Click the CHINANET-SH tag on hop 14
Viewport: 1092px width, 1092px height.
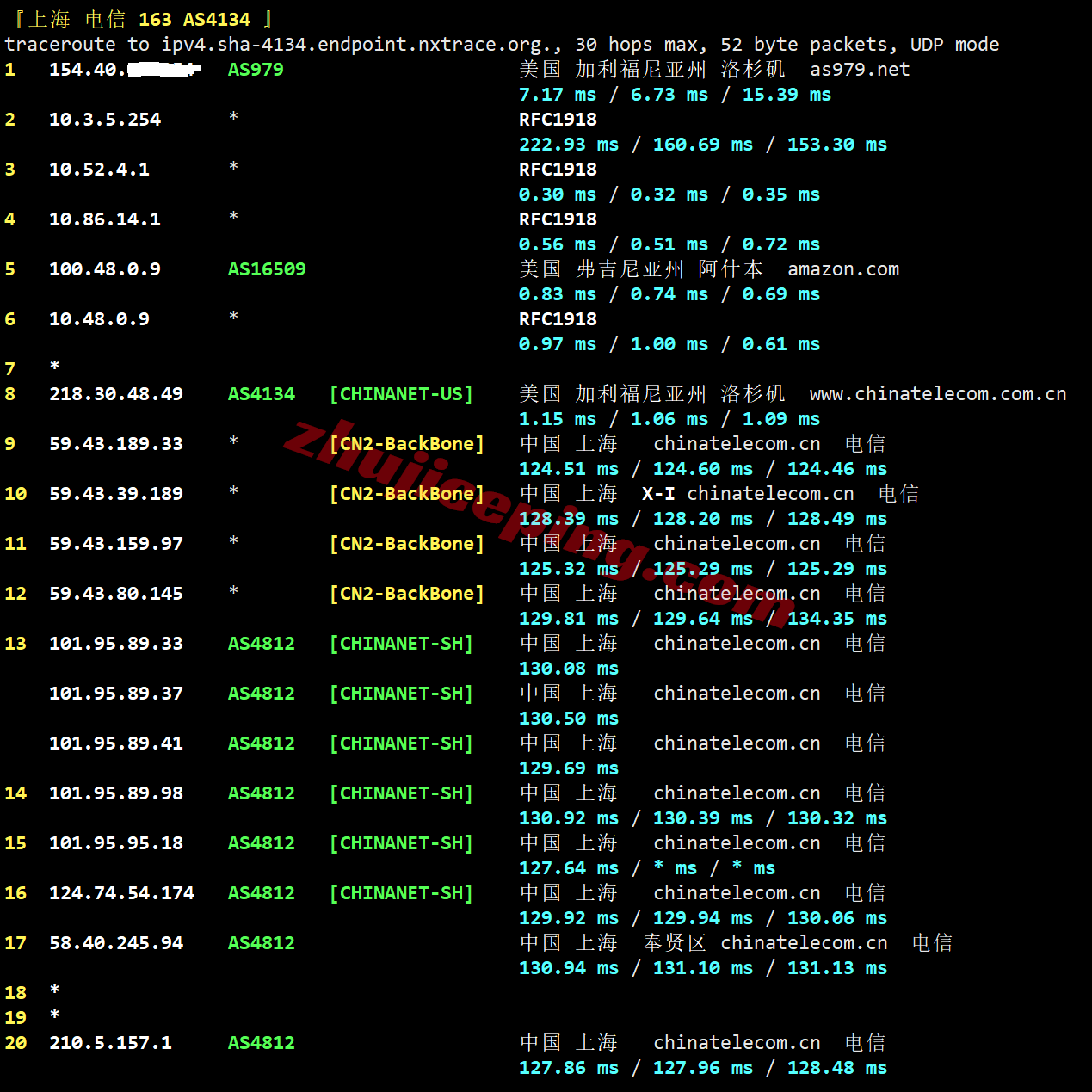click(x=401, y=793)
